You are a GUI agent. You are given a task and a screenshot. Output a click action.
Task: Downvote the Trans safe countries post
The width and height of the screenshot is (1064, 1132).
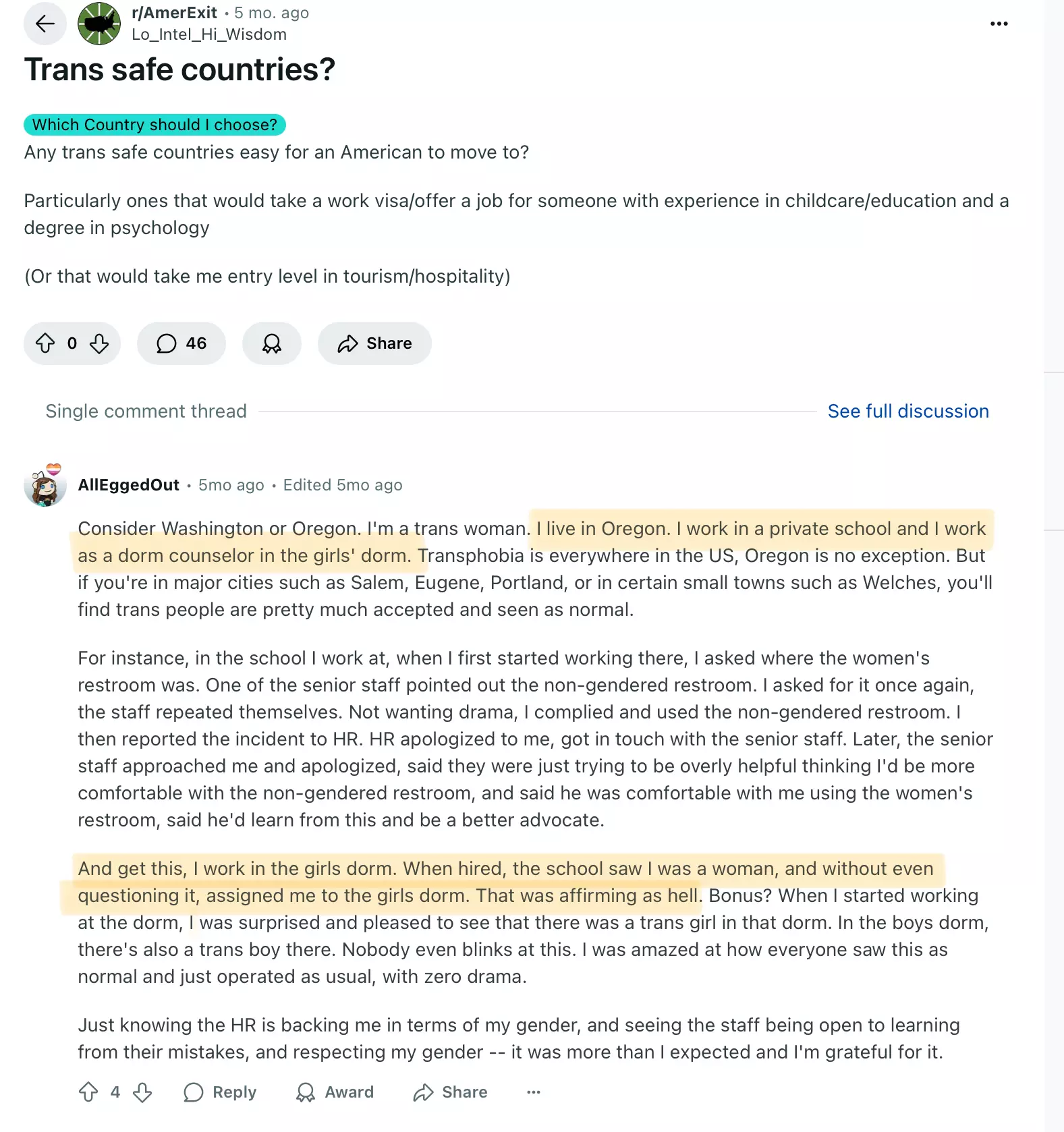pos(99,343)
